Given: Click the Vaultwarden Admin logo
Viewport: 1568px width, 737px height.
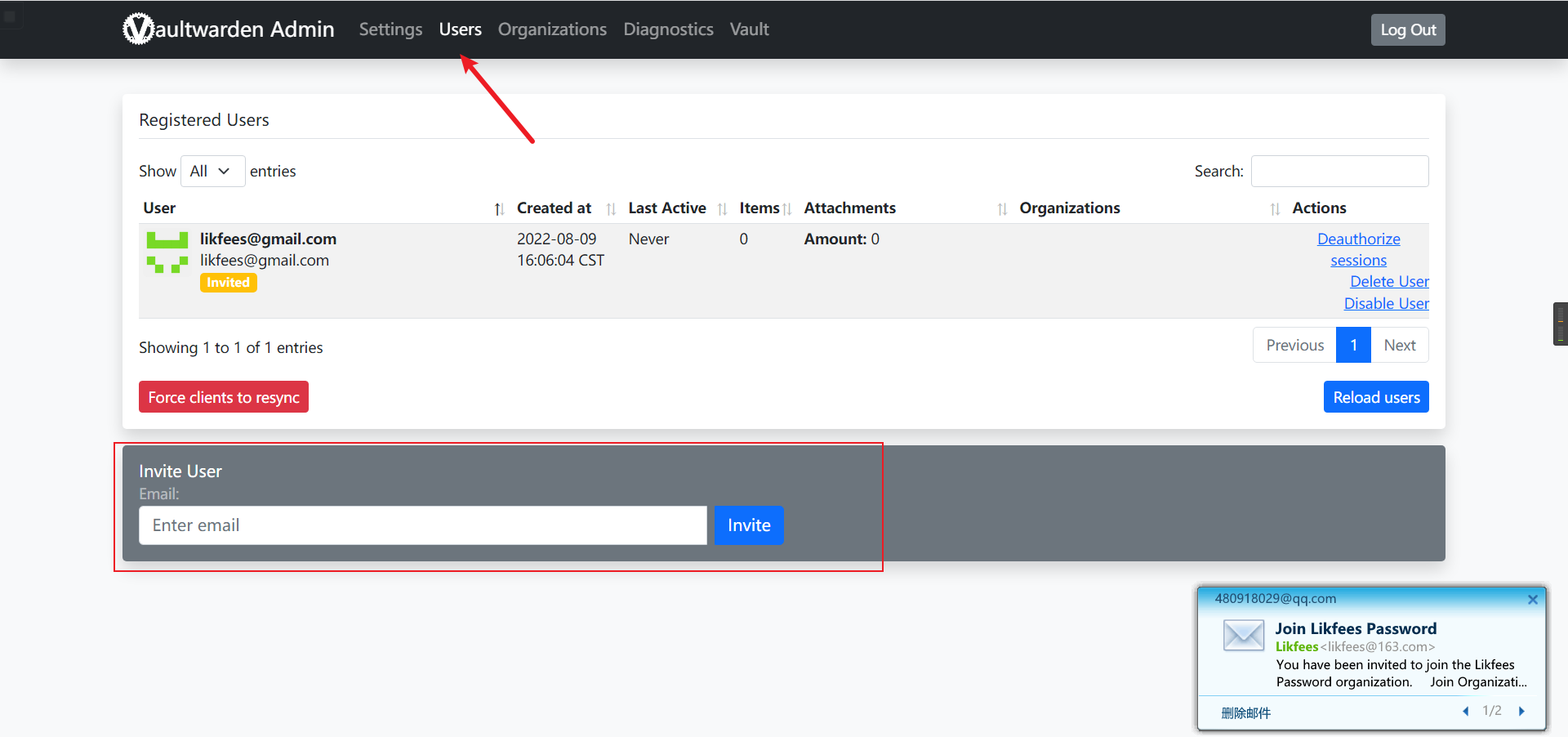Looking at the screenshot, I should [228, 29].
